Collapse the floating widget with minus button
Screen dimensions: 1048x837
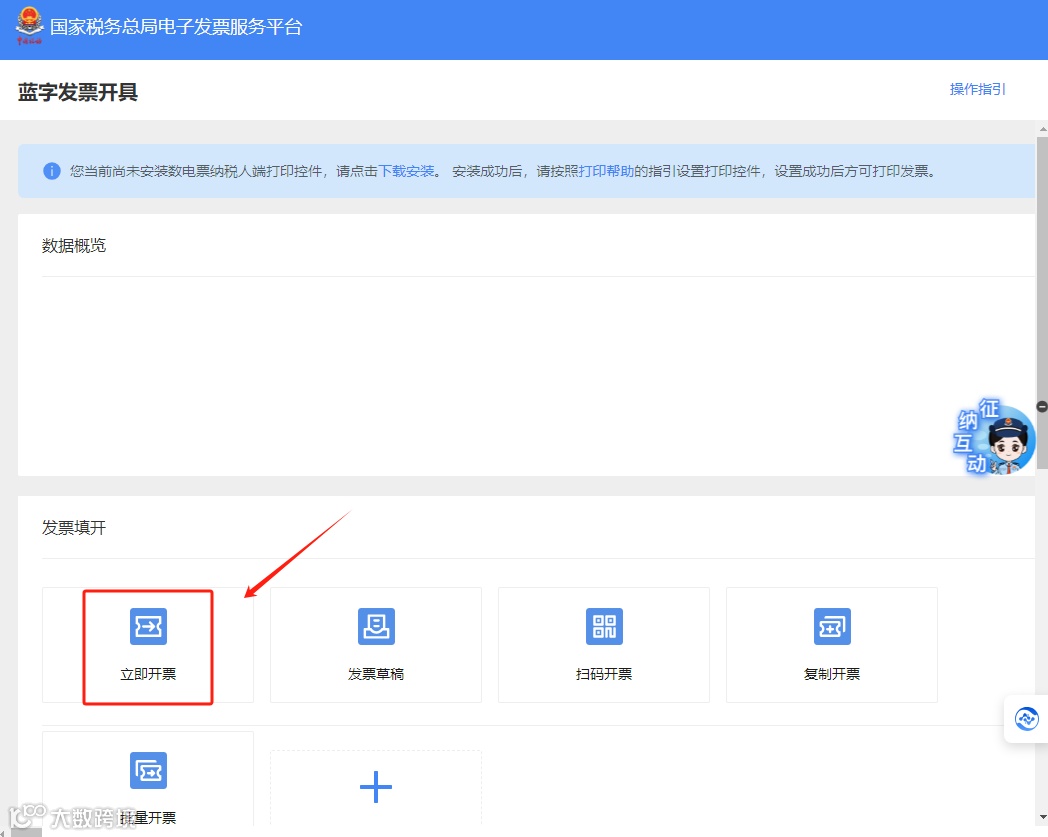[1042, 406]
